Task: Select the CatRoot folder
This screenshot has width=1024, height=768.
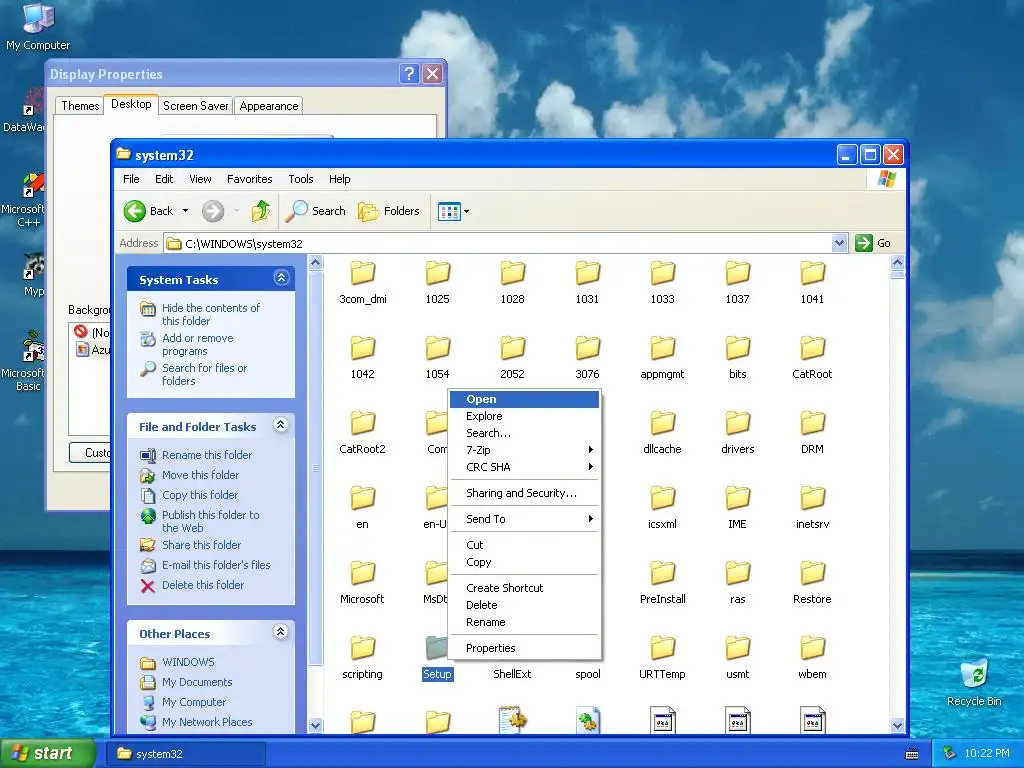Action: point(812,357)
